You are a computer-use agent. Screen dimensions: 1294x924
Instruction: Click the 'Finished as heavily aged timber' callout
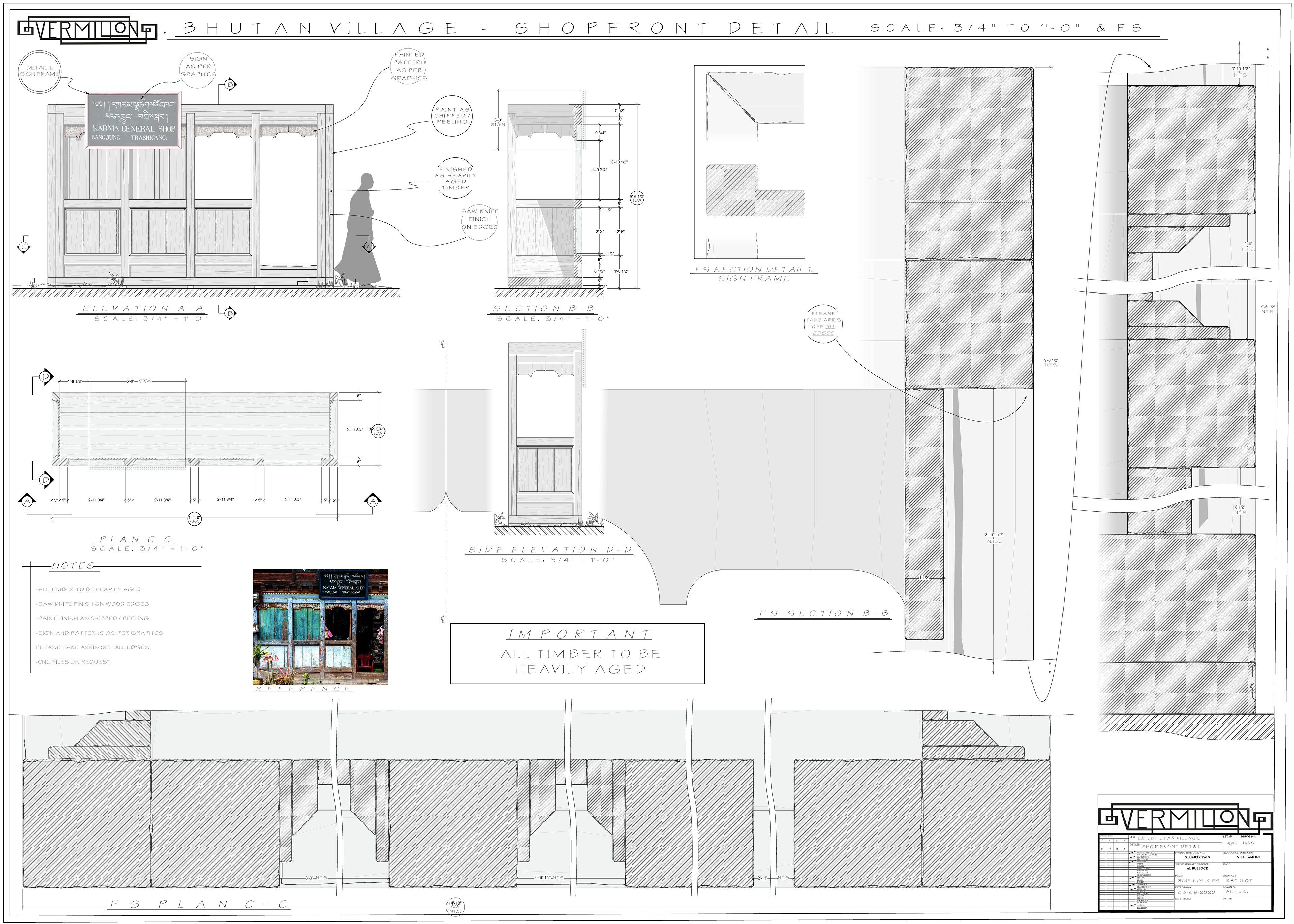click(x=456, y=178)
